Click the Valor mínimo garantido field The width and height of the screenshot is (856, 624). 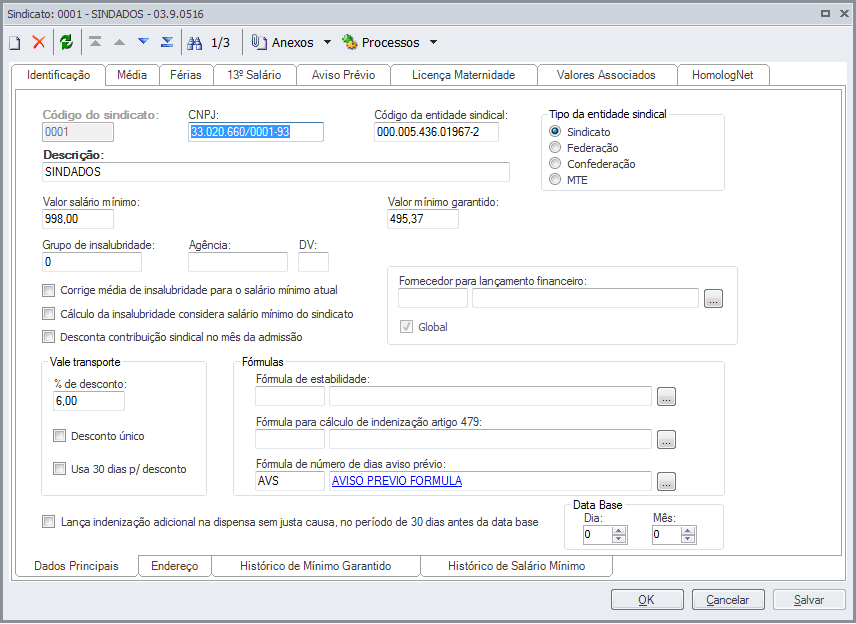423,219
